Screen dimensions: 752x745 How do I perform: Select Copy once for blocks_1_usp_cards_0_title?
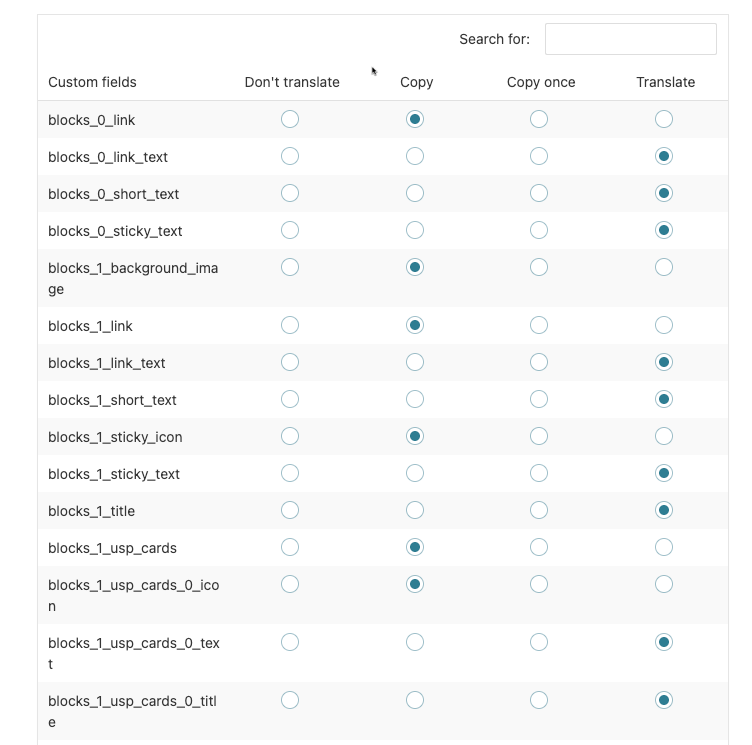[539, 700]
